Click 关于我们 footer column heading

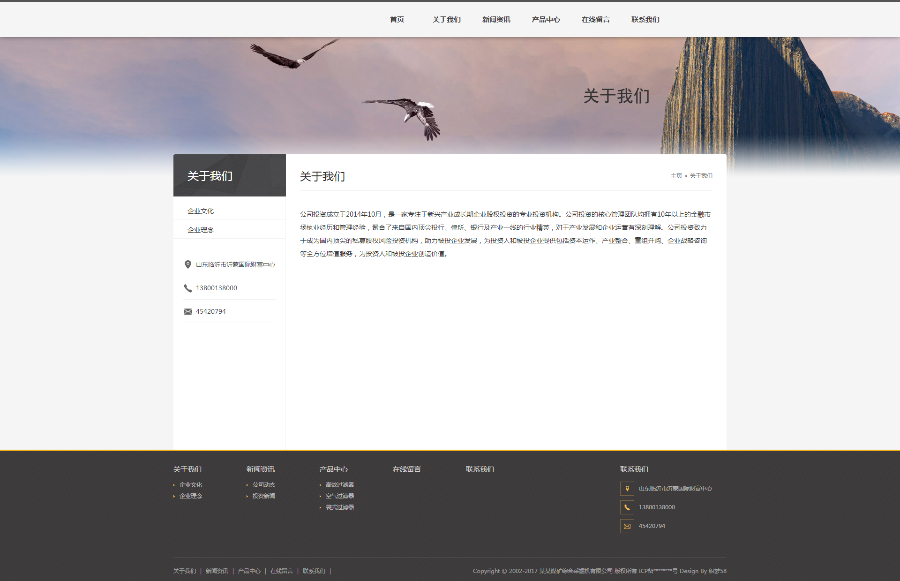[188, 469]
